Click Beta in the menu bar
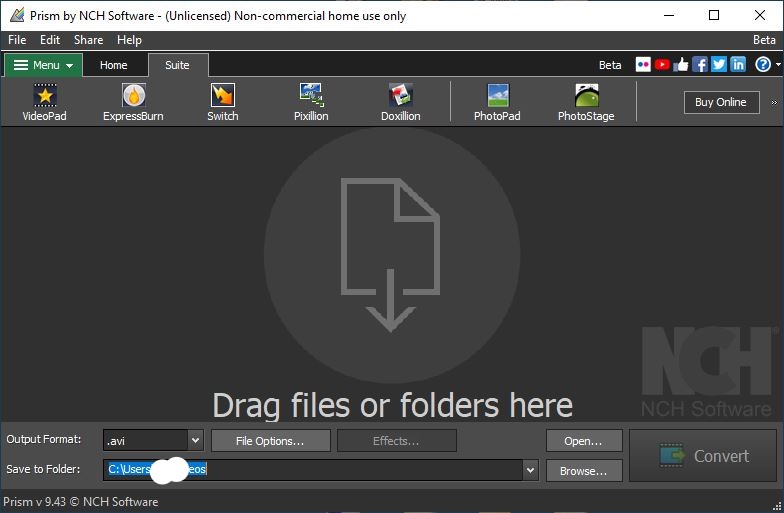 tap(764, 40)
